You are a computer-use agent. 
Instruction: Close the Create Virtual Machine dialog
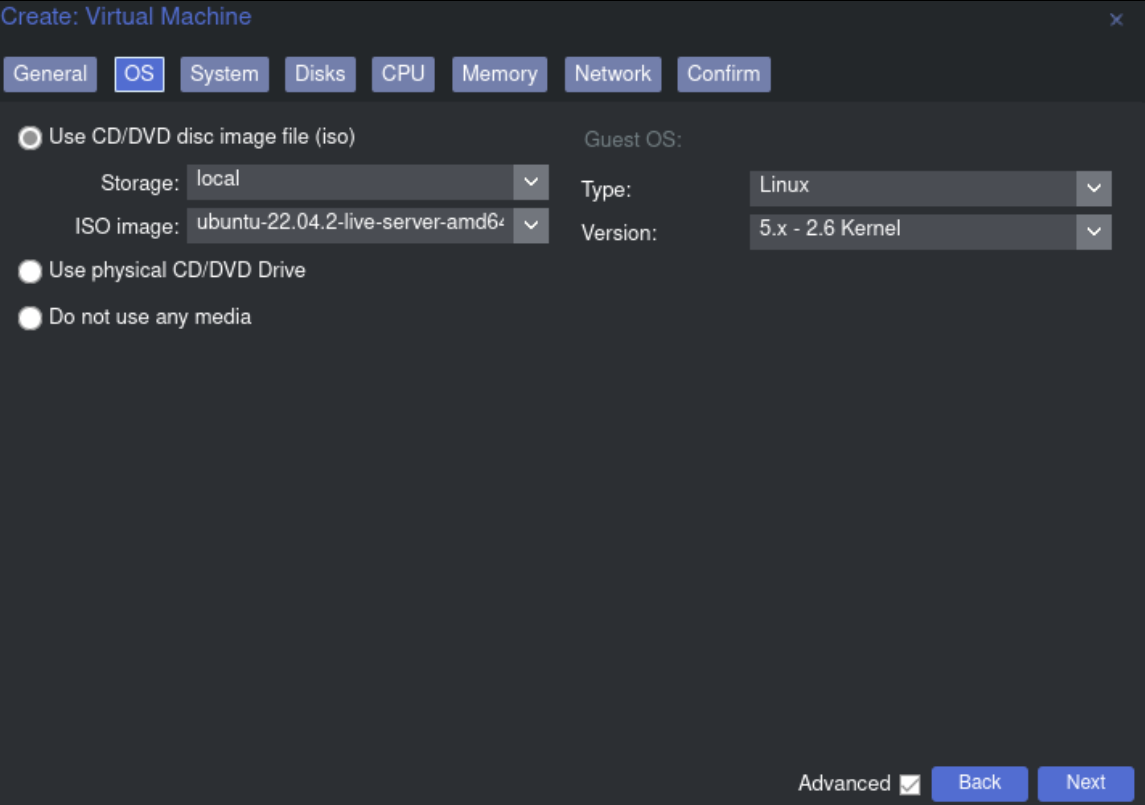1116,20
